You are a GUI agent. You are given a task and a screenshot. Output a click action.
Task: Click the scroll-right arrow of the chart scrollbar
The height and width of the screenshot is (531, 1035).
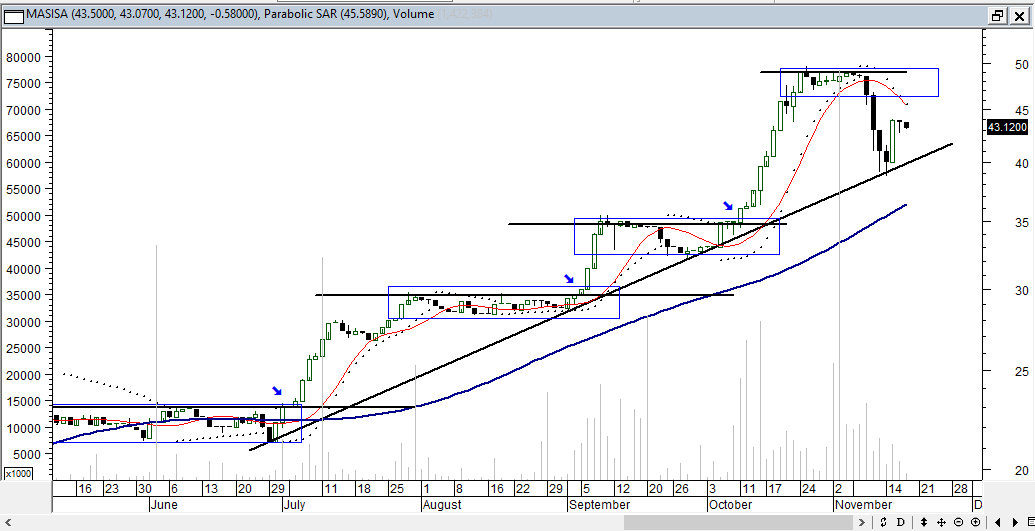coord(861,522)
